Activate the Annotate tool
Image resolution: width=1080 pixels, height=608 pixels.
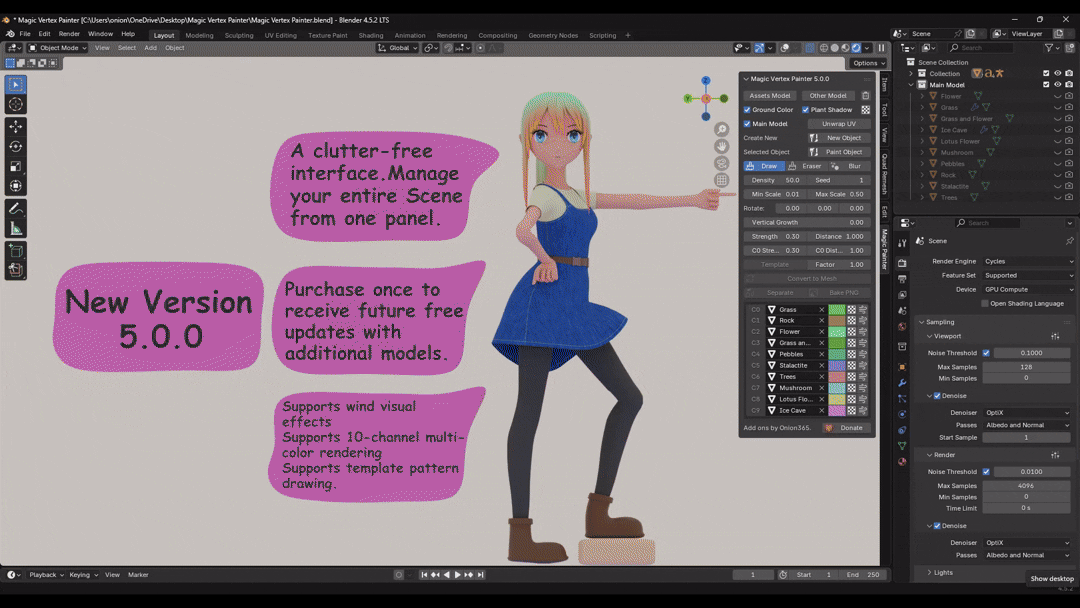[16, 209]
